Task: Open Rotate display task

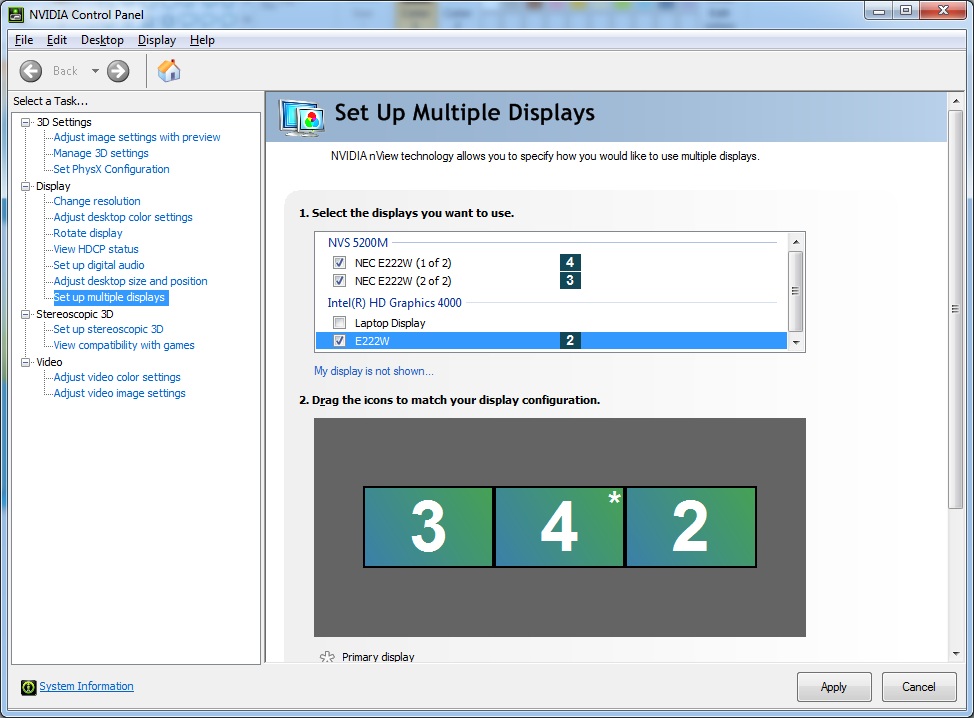Action: tap(88, 234)
